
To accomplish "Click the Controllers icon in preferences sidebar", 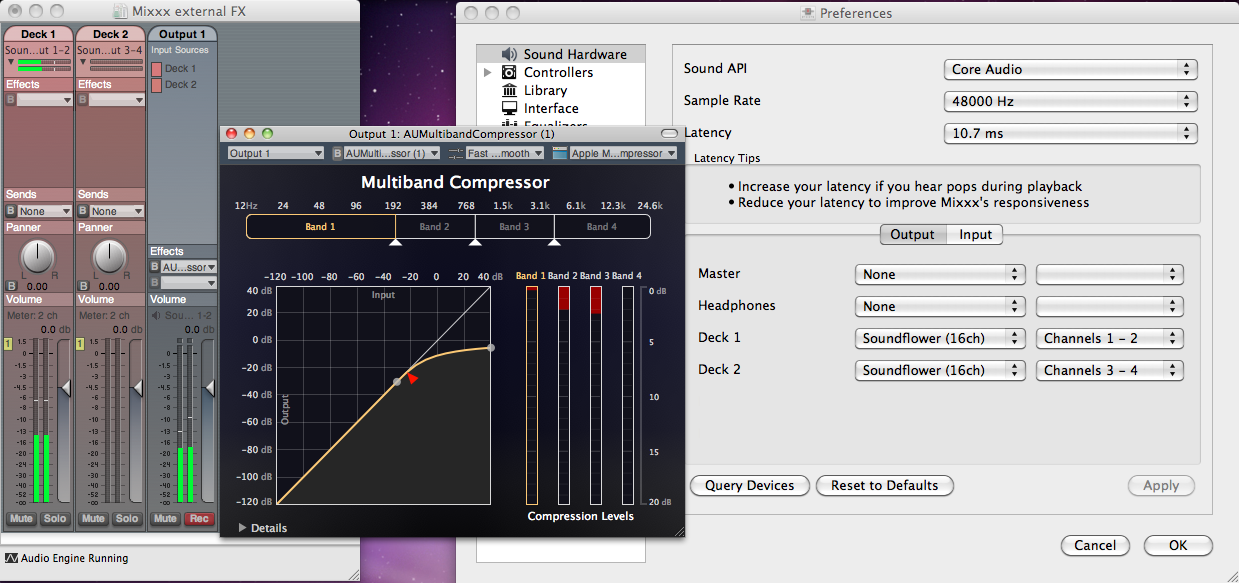I will [x=508, y=72].
